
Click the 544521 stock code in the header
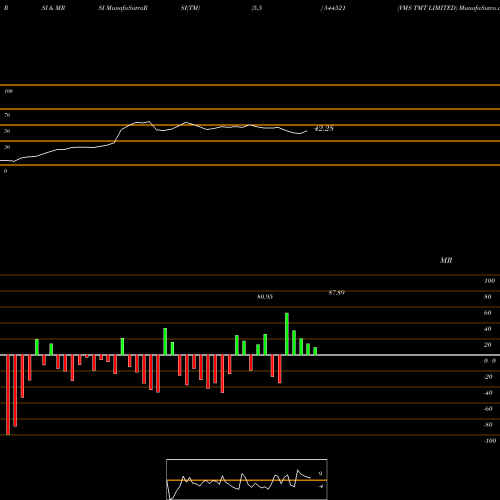(334, 8)
